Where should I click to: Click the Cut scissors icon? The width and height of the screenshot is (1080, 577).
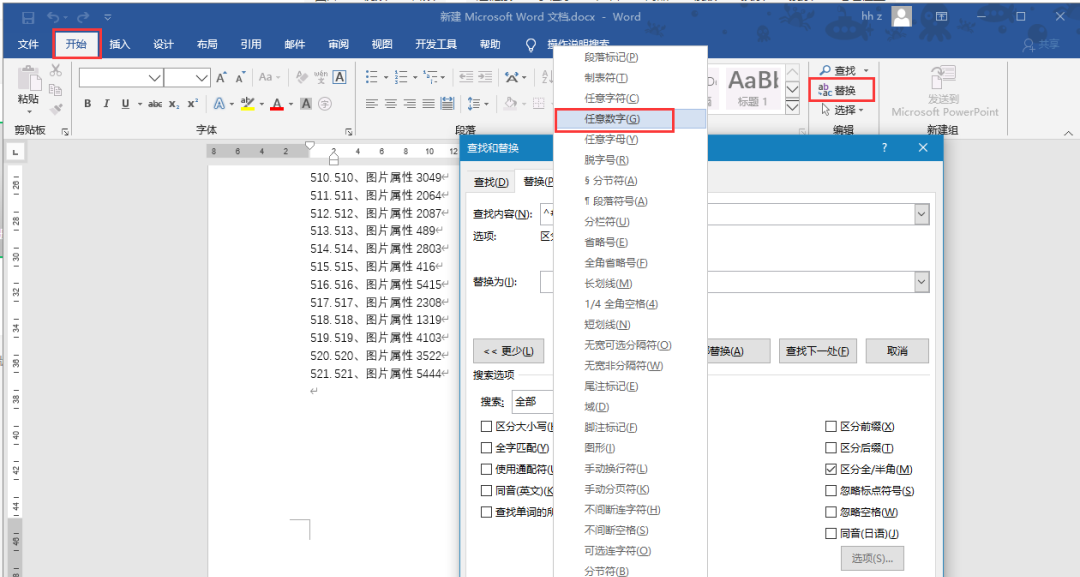pyautogui.click(x=56, y=70)
